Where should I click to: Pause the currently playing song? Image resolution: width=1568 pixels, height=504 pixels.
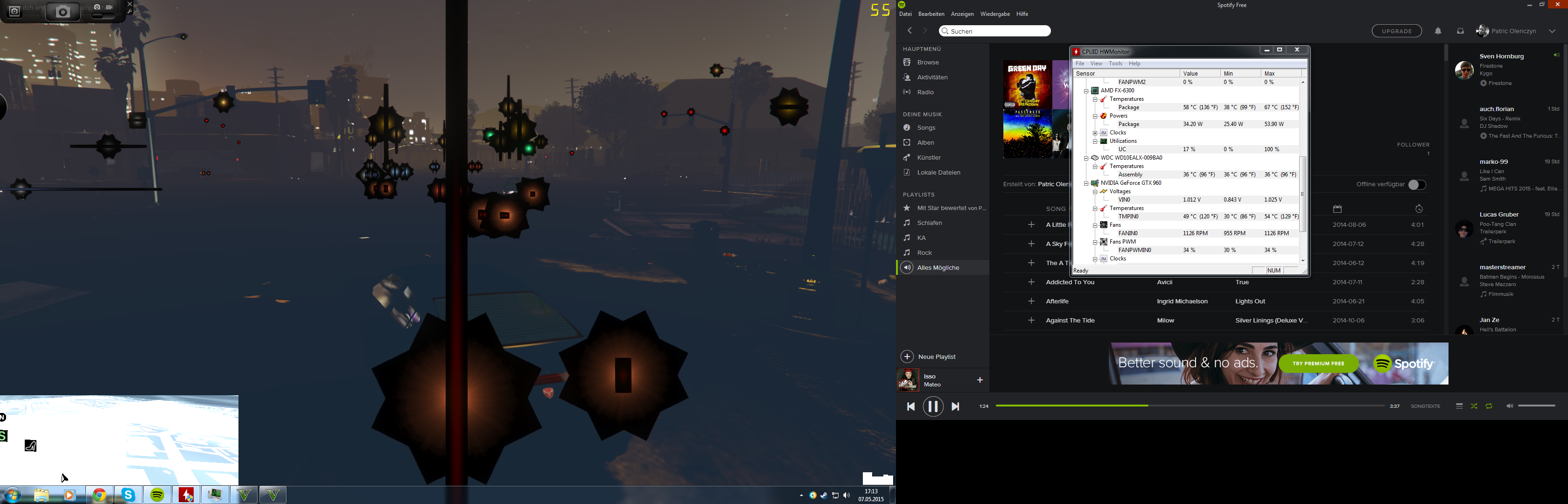pos(932,406)
